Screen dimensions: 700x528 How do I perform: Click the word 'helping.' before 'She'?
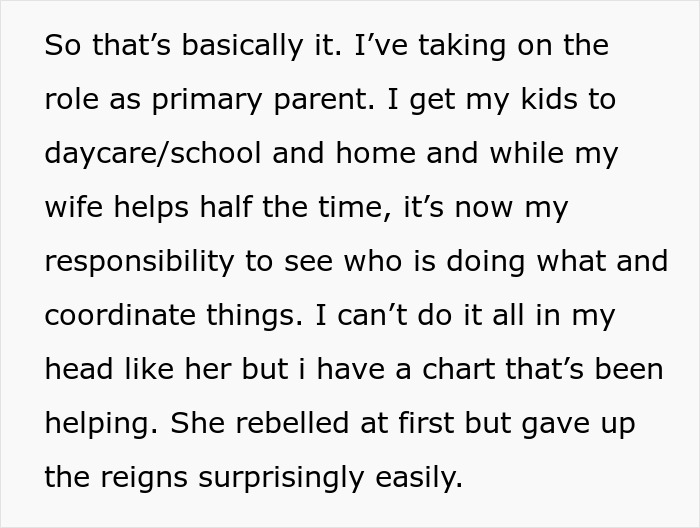[x=102, y=424]
